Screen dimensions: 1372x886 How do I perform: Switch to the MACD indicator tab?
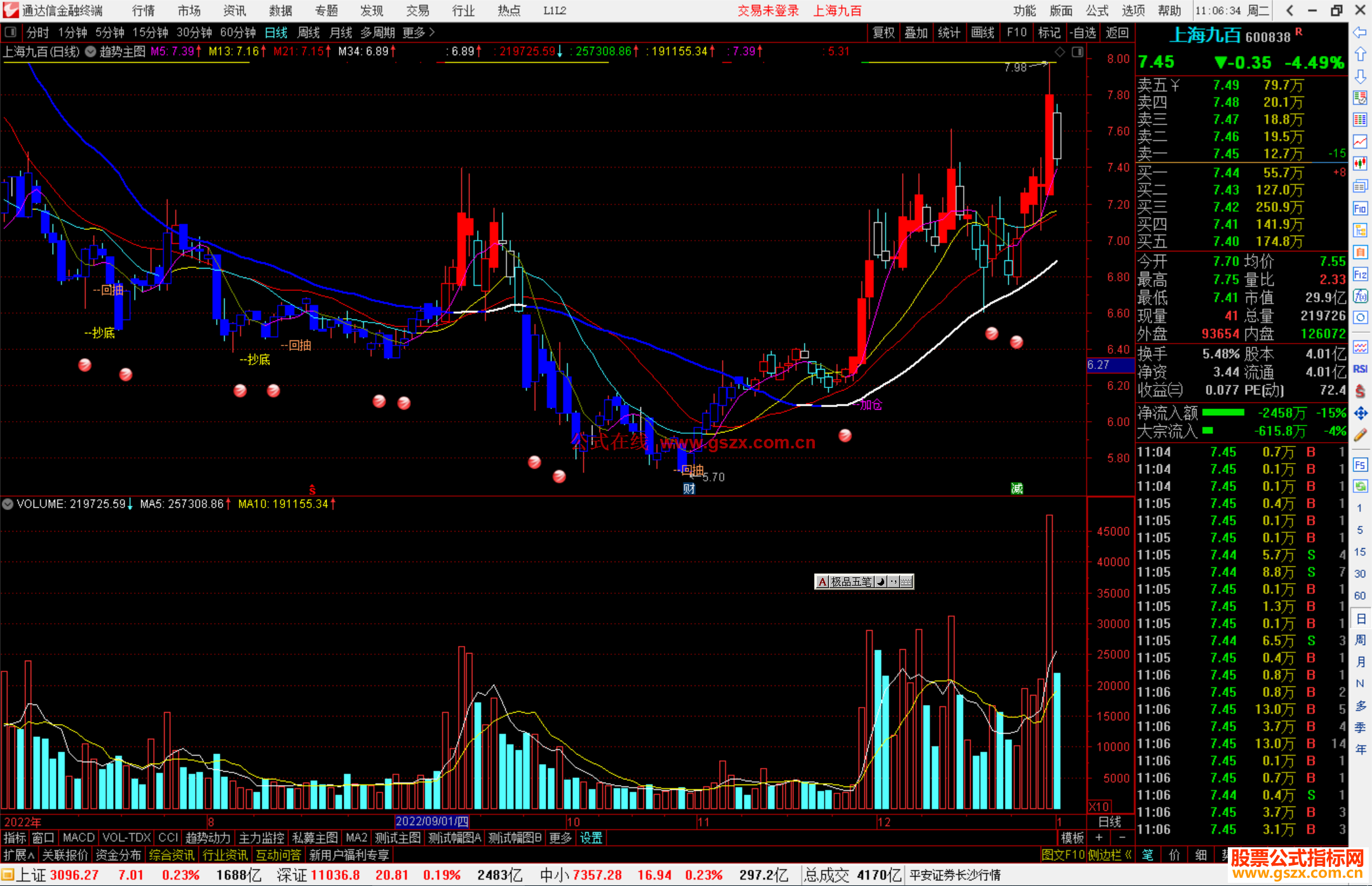tap(79, 838)
